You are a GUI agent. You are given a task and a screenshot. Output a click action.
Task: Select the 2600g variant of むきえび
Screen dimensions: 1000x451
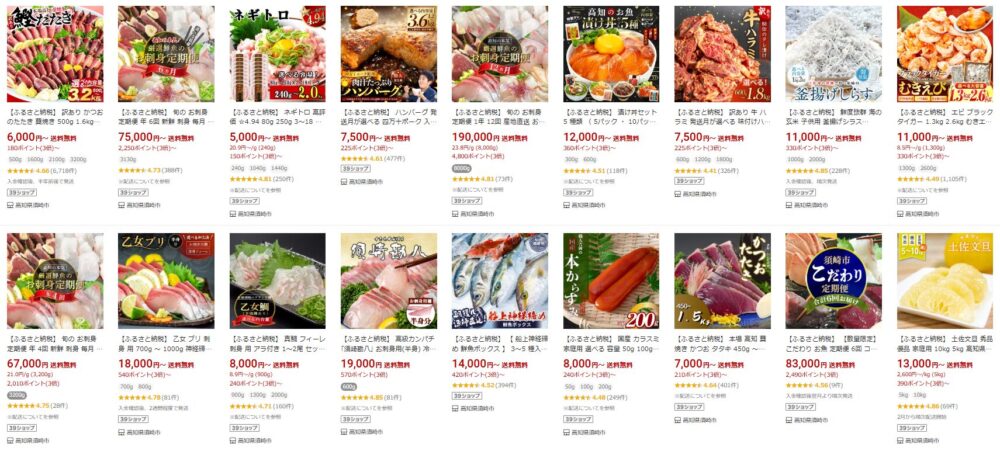point(927,168)
